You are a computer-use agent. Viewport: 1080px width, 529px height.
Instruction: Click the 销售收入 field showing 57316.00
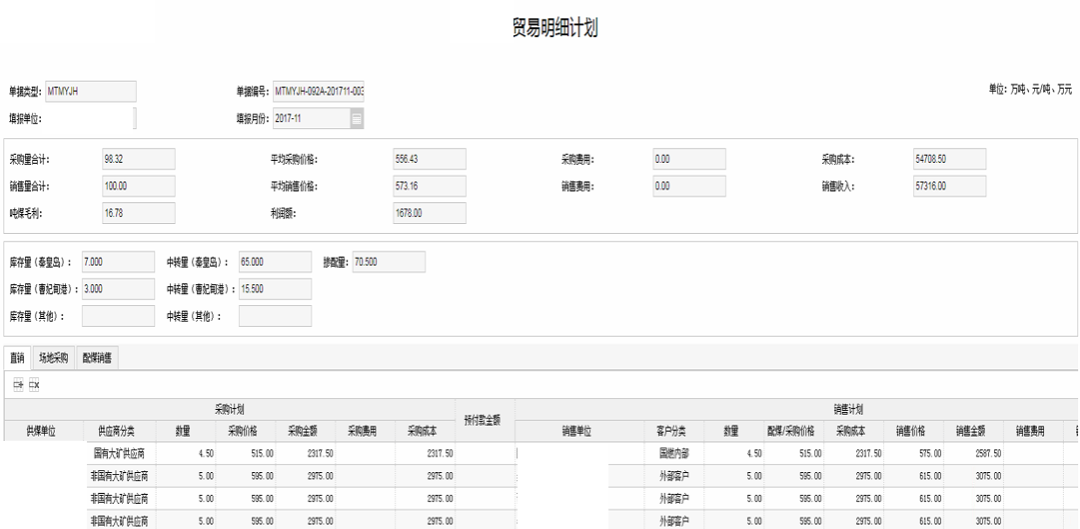(950, 186)
